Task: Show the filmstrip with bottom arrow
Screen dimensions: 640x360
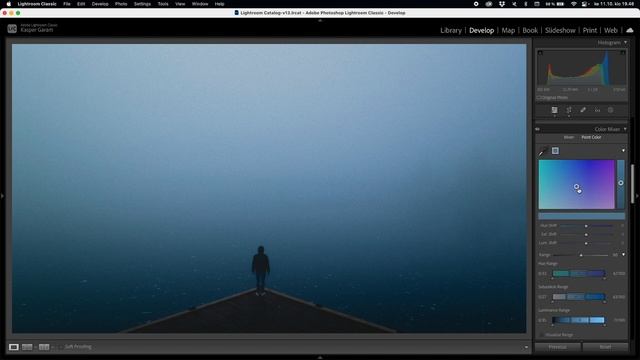Action: [320, 357]
